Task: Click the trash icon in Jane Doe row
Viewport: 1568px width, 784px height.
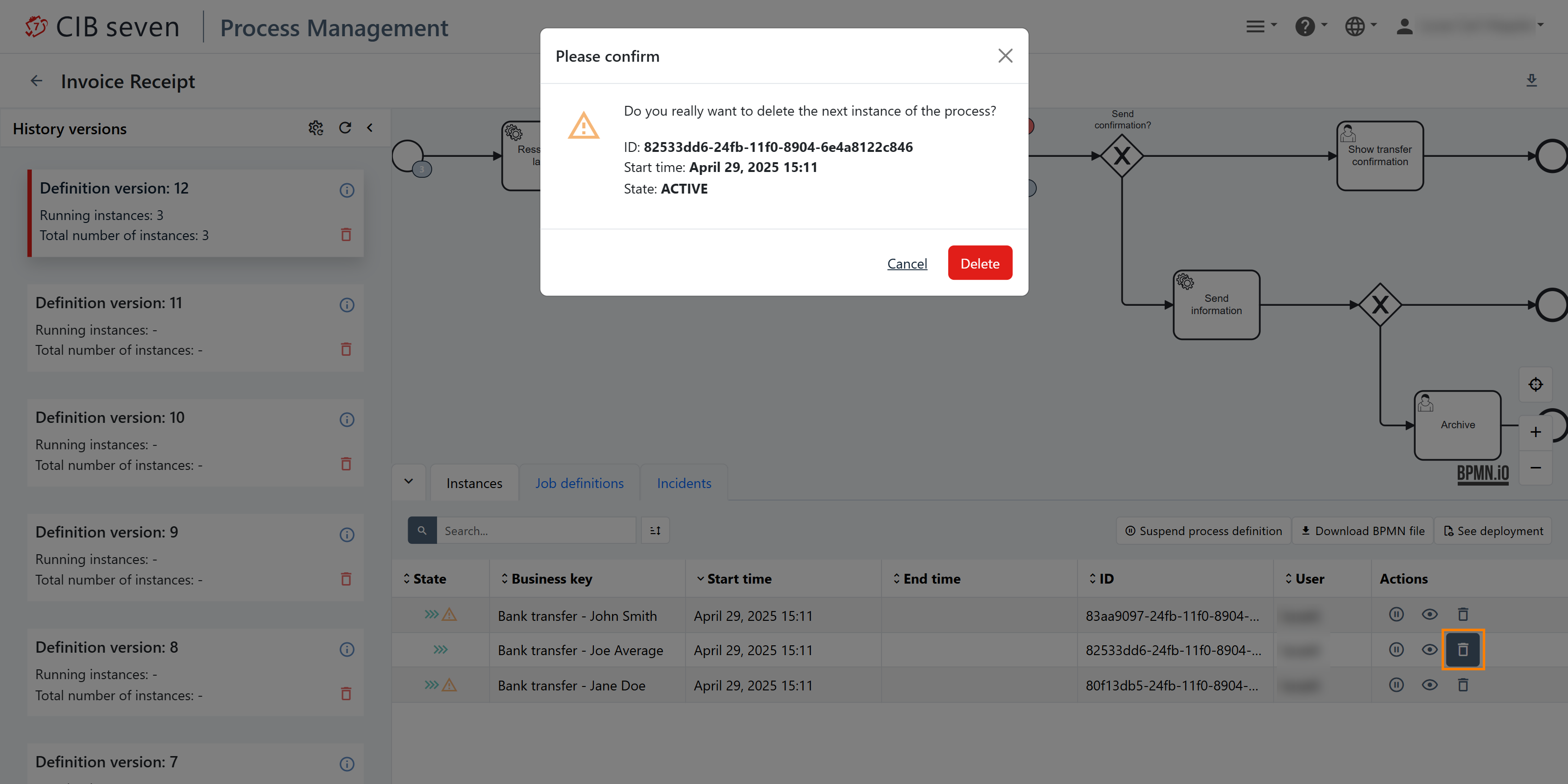Action: pos(1463,685)
